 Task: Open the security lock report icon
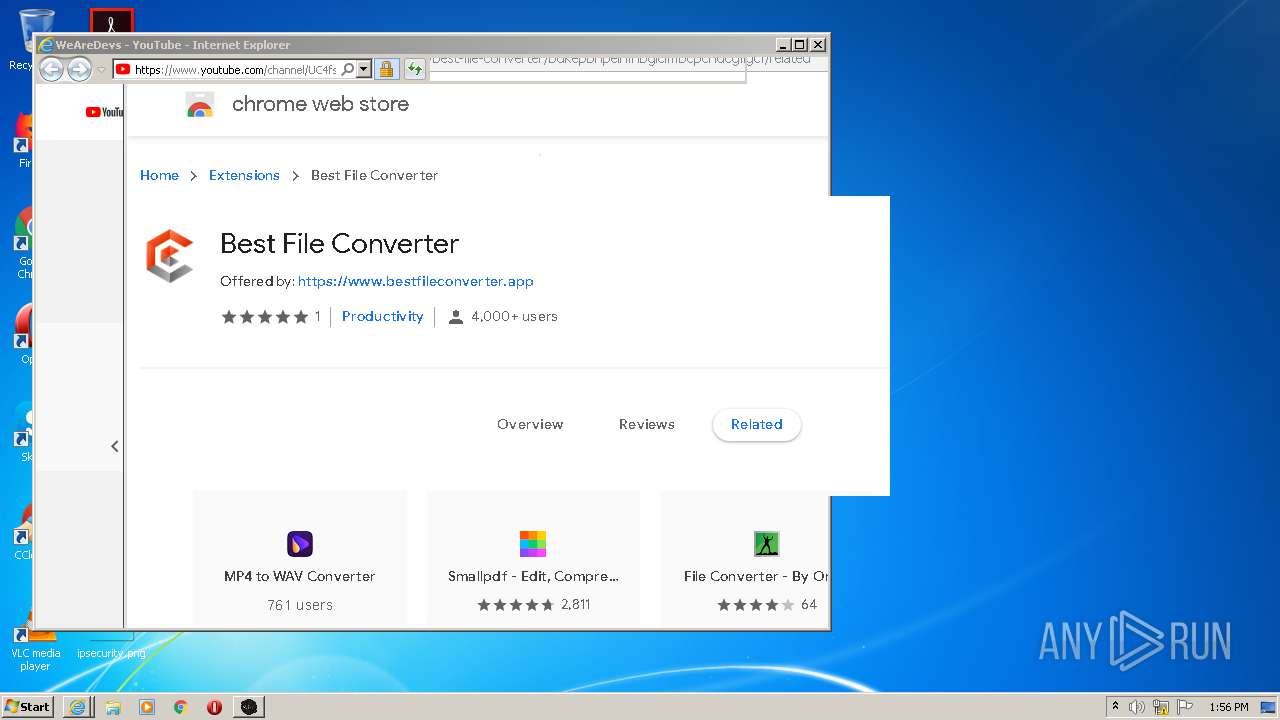click(386, 69)
